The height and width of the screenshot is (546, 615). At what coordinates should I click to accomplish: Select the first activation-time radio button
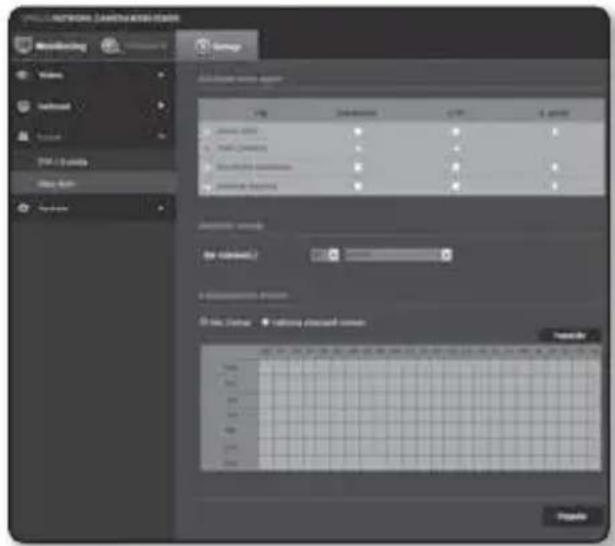(203, 322)
